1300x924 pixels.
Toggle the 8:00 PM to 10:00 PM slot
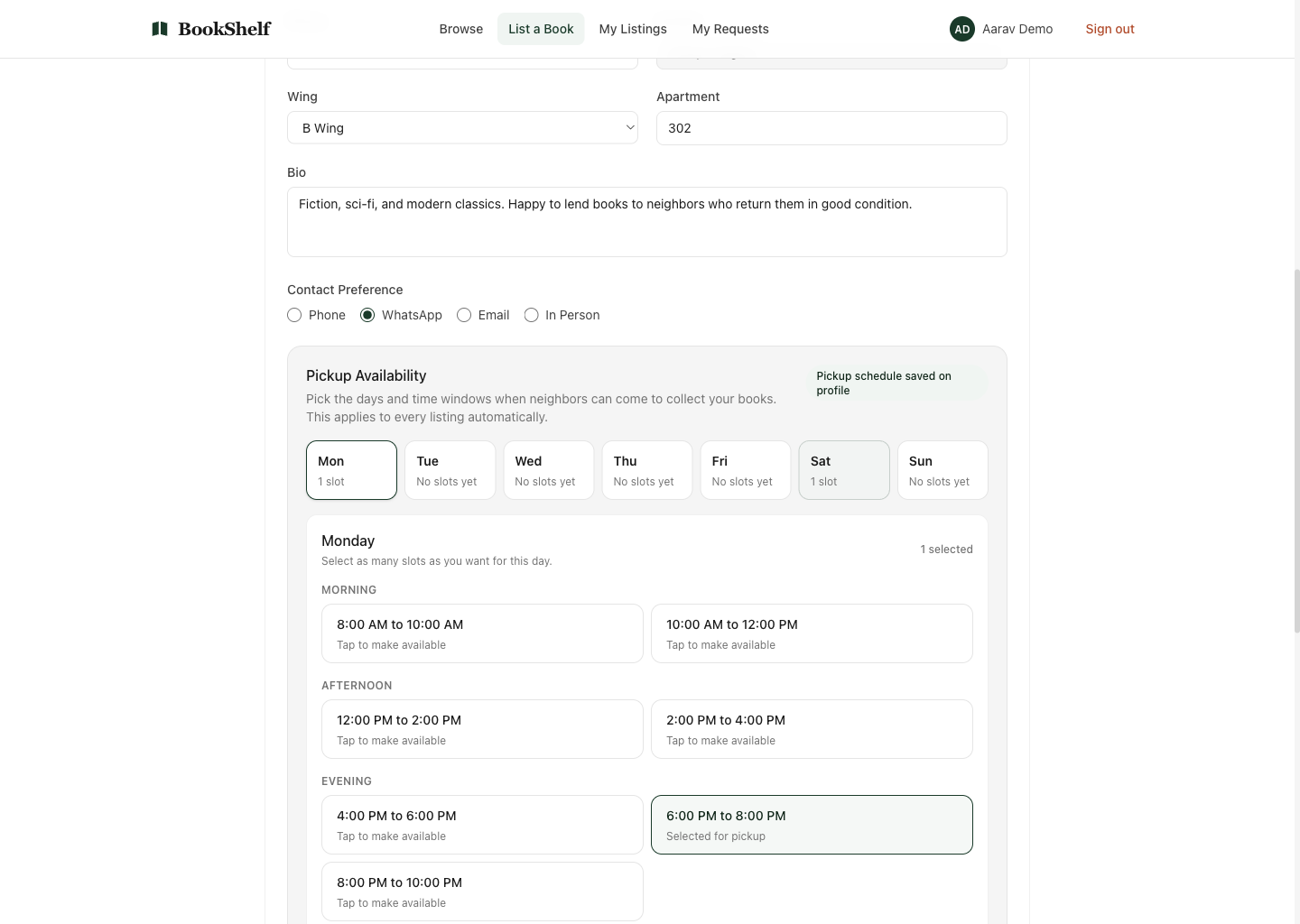pos(482,892)
